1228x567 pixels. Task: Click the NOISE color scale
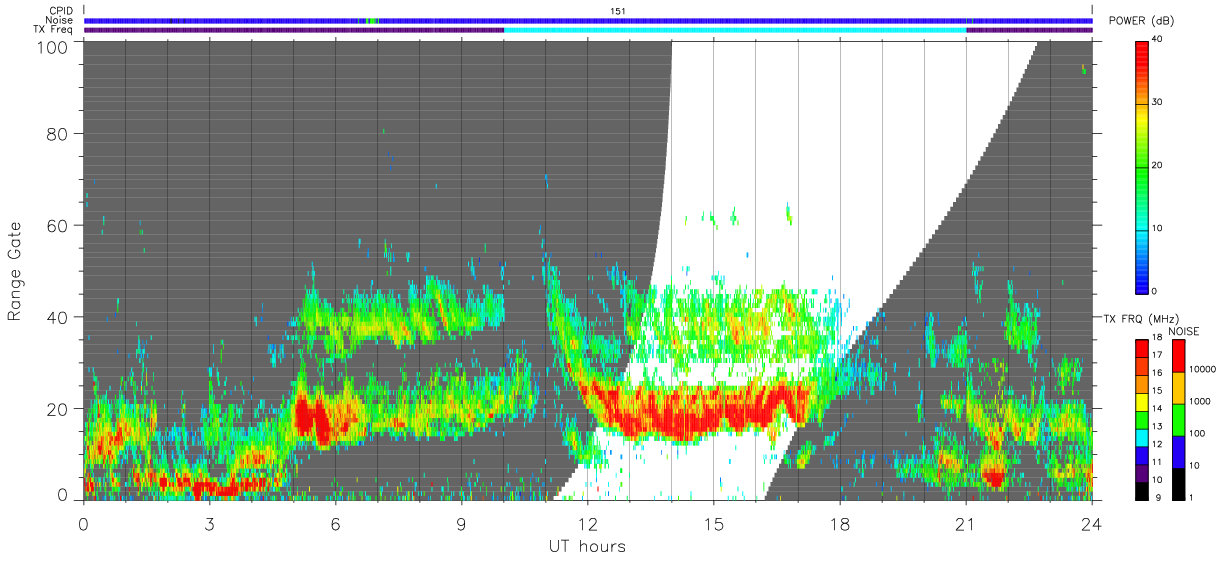click(1179, 418)
